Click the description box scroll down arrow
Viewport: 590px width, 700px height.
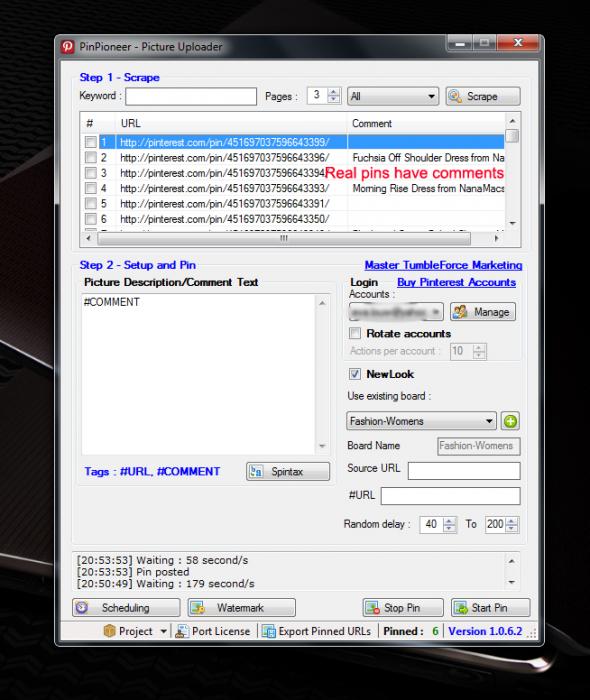[x=322, y=446]
